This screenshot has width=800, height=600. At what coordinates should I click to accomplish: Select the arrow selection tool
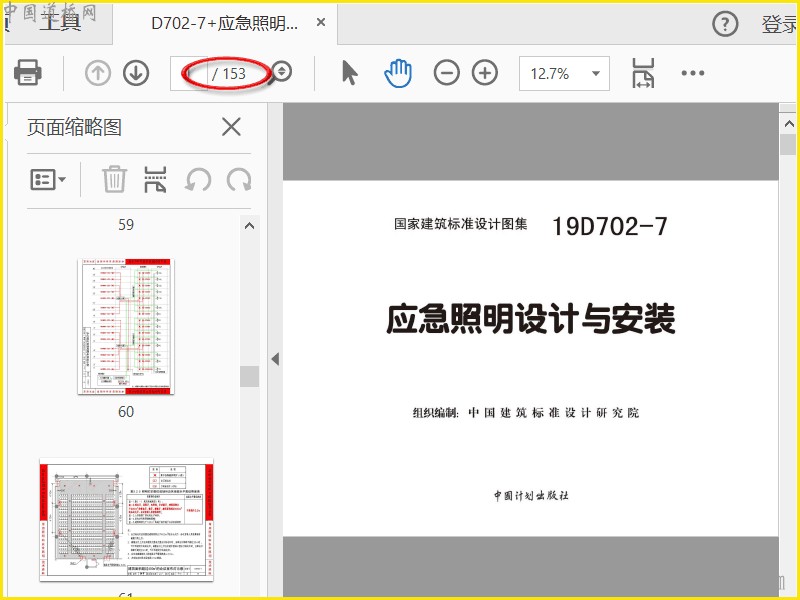(x=350, y=72)
